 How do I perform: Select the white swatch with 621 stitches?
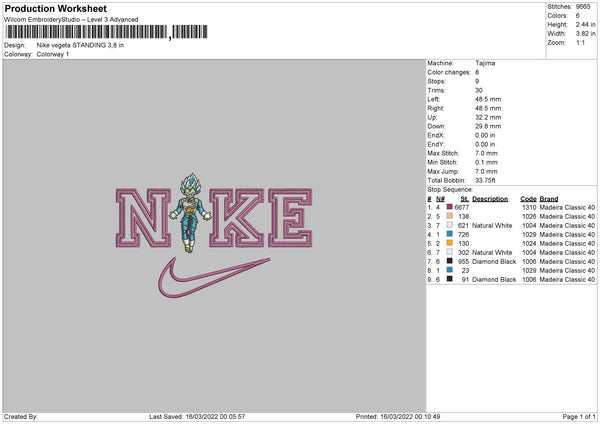(450, 225)
